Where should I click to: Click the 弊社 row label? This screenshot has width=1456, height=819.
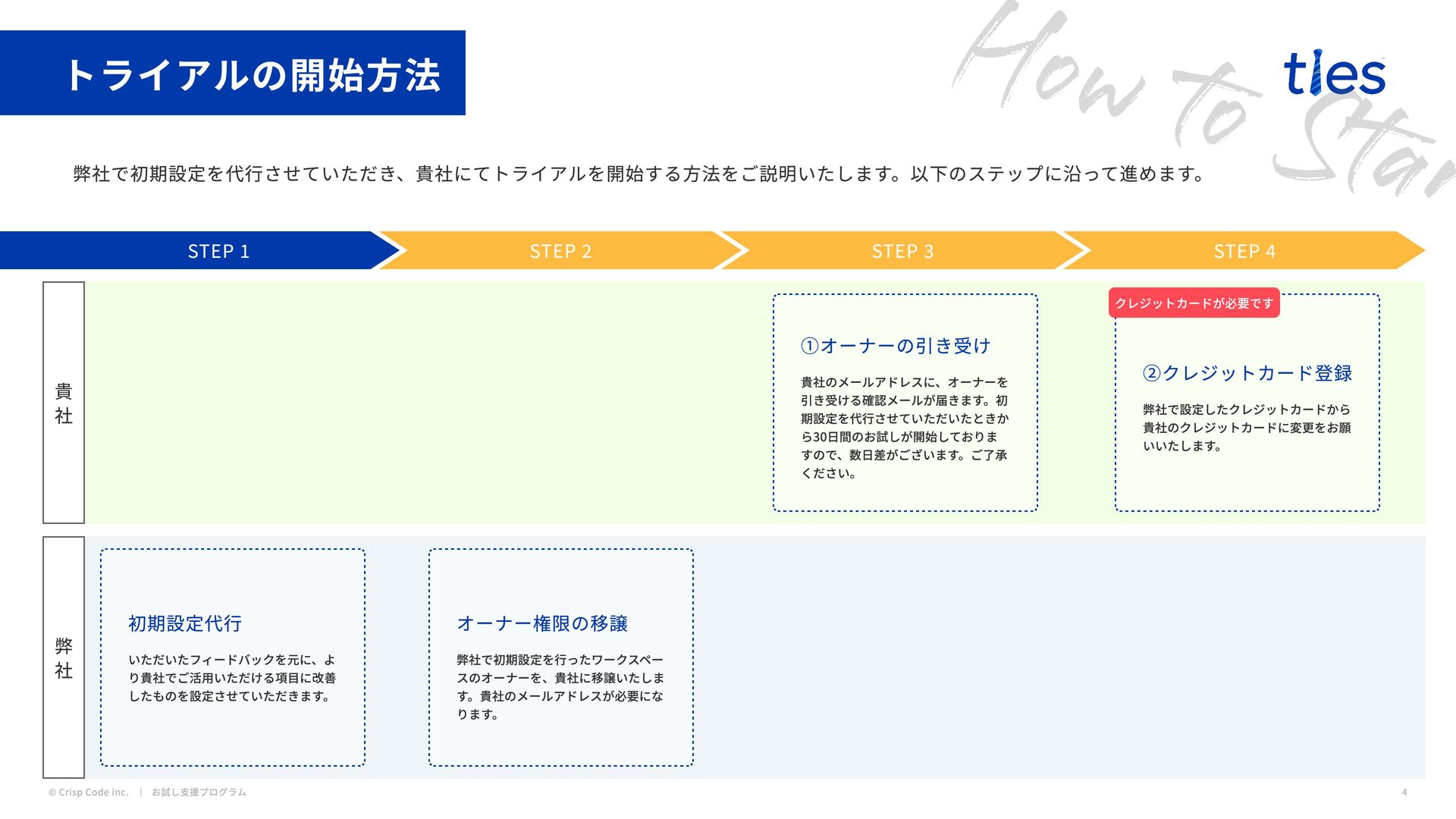(x=64, y=657)
